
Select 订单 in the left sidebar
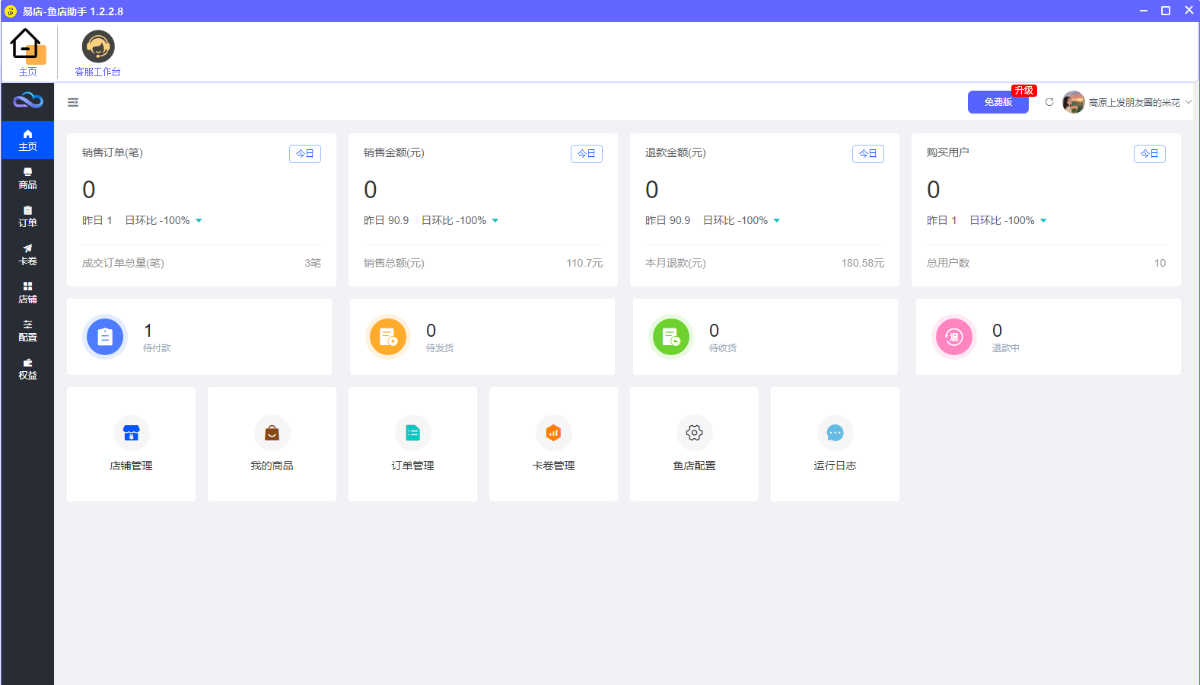pyautogui.click(x=28, y=216)
